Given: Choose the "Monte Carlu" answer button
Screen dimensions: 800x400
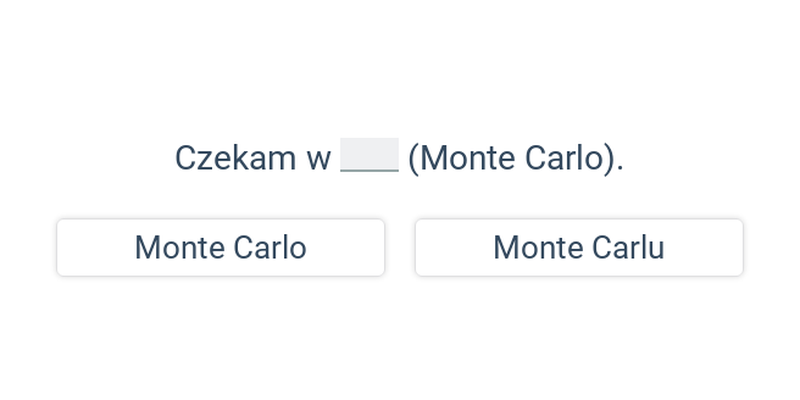Looking at the screenshot, I should (579, 247).
